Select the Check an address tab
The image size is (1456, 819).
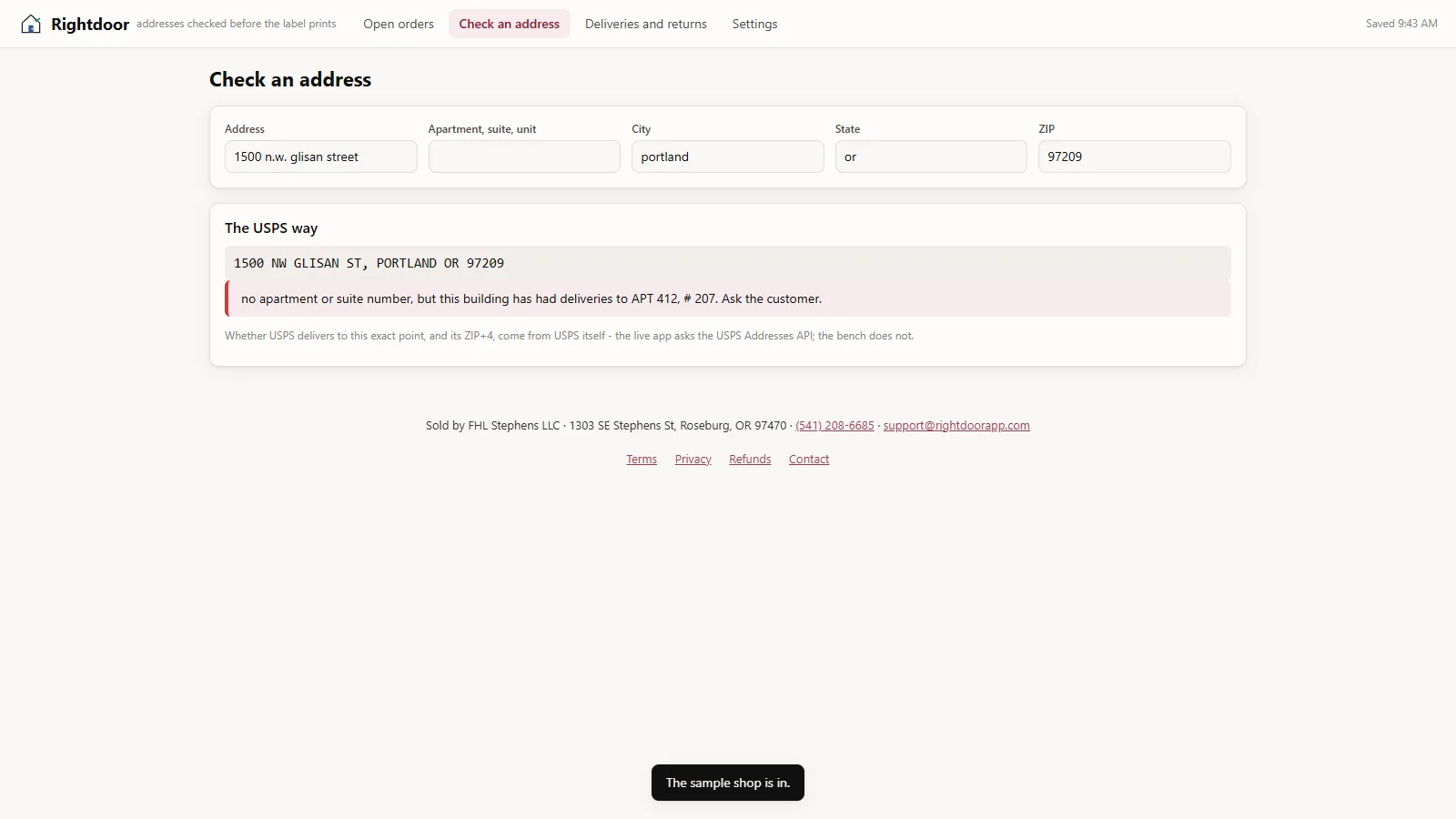(x=510, y=24)
